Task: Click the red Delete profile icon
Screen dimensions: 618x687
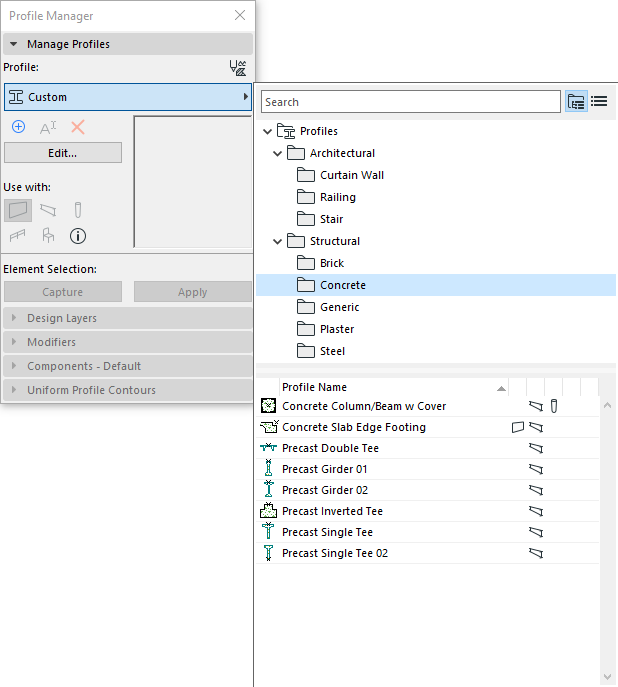Action: click(x=78, y=127)
